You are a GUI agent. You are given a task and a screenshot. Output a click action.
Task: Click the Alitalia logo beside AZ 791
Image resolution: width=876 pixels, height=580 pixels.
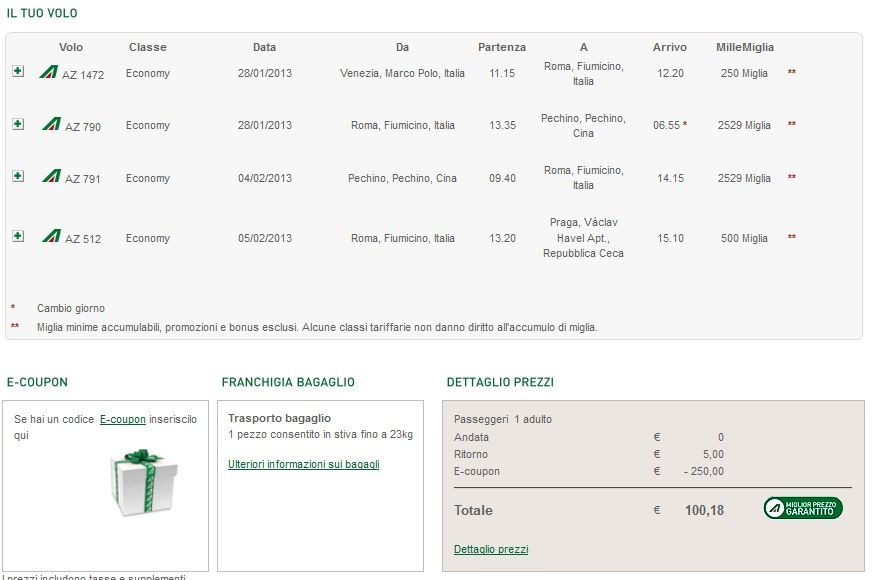[51, 176]
